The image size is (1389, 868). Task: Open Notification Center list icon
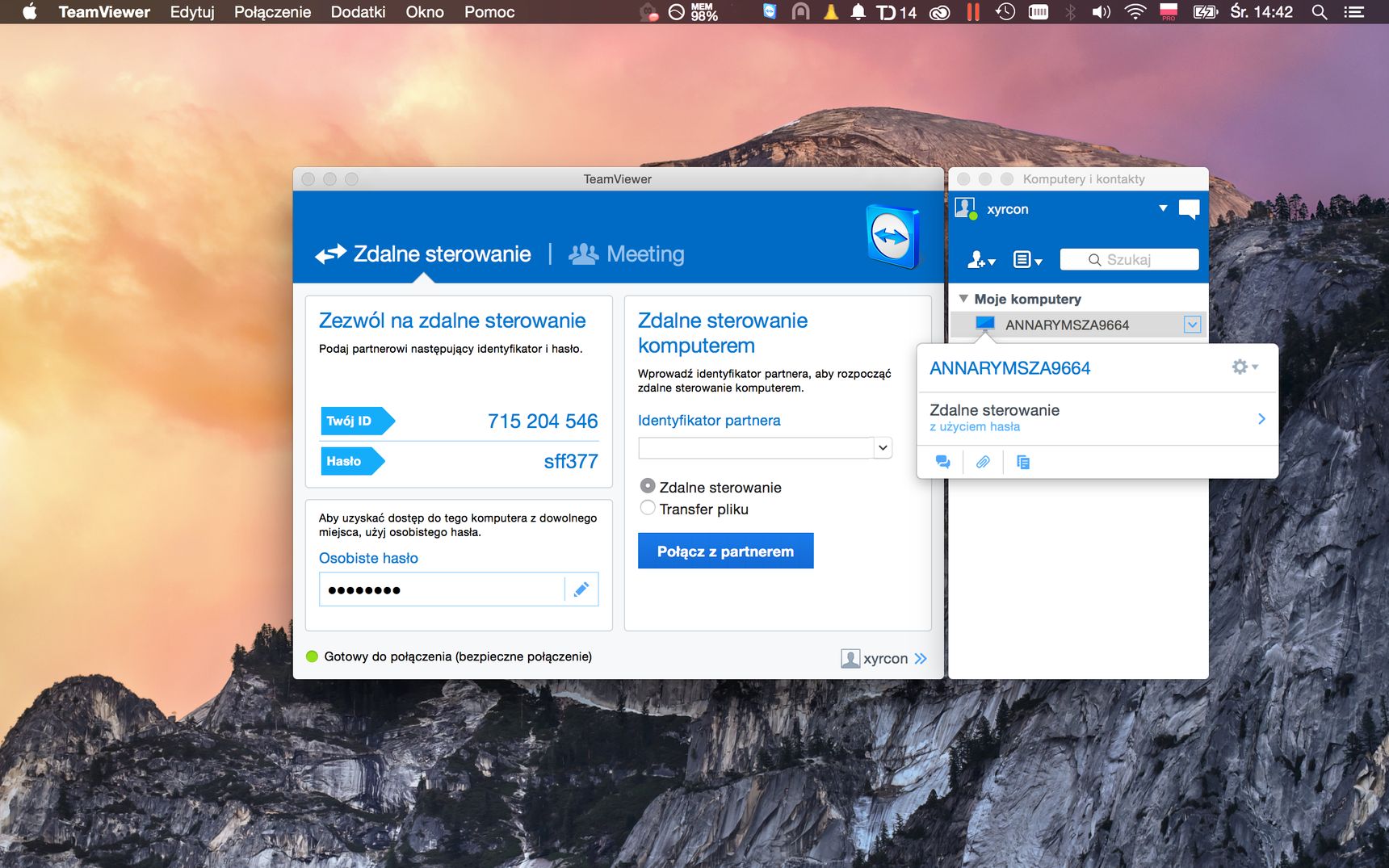coord(1354,12)
